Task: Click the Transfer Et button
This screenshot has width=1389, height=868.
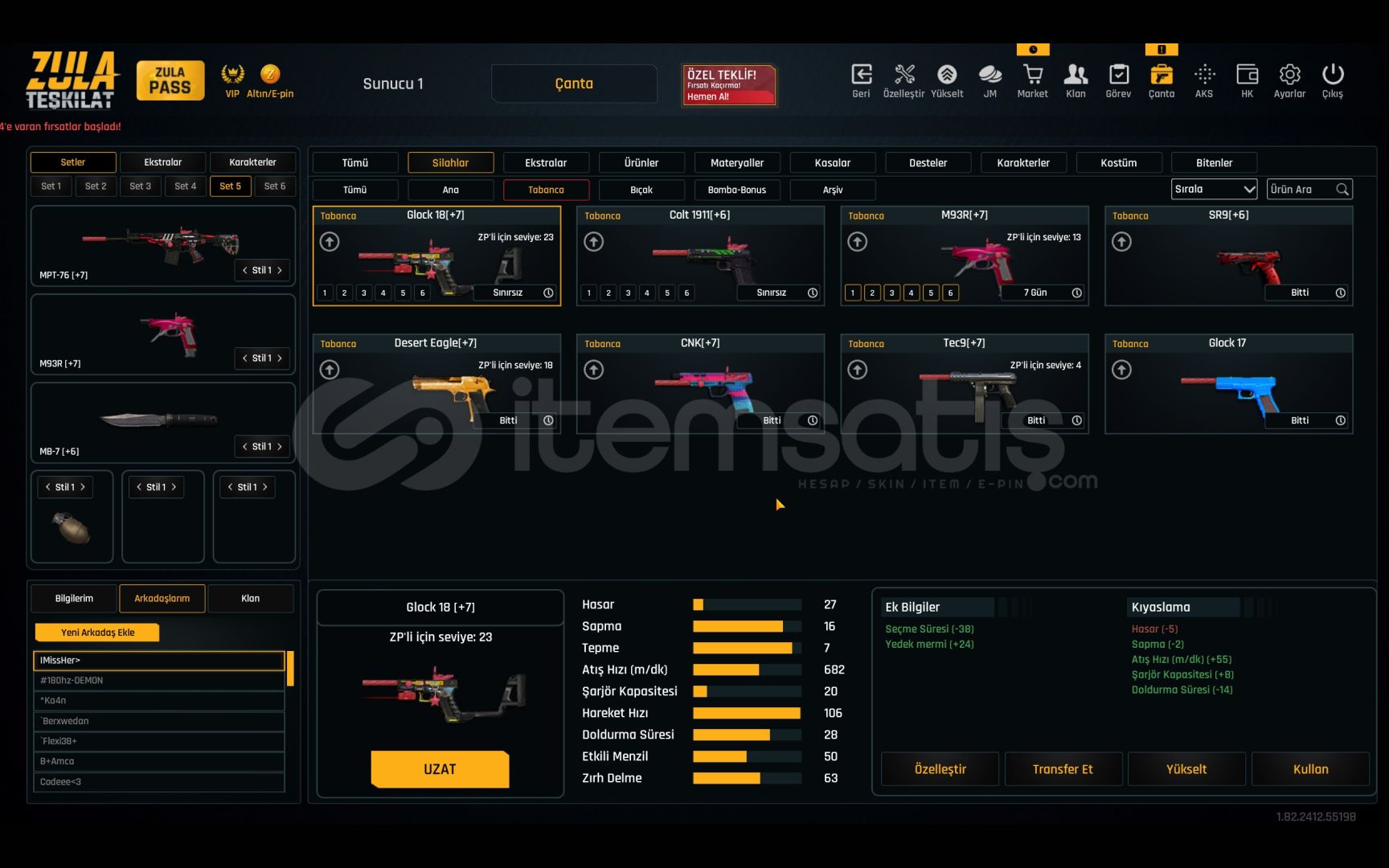Action: coord(1063,769)
